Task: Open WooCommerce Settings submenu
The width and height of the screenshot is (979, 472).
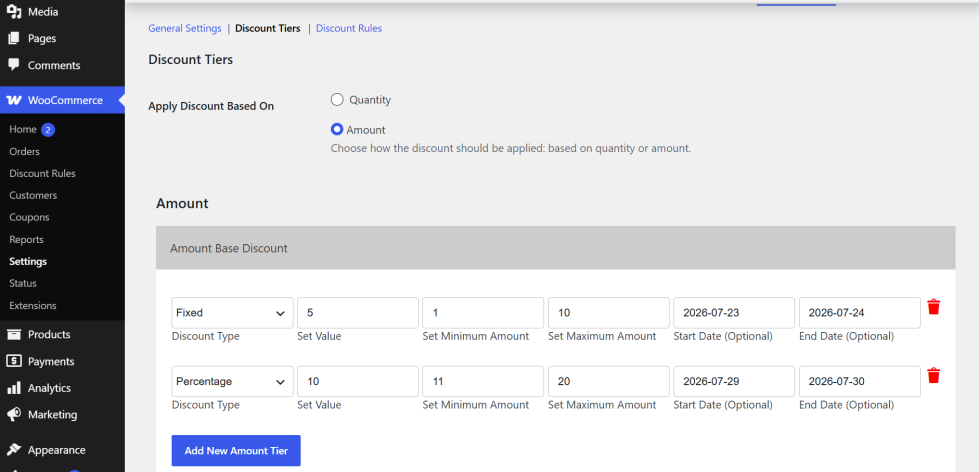Action: pos(28,261)
